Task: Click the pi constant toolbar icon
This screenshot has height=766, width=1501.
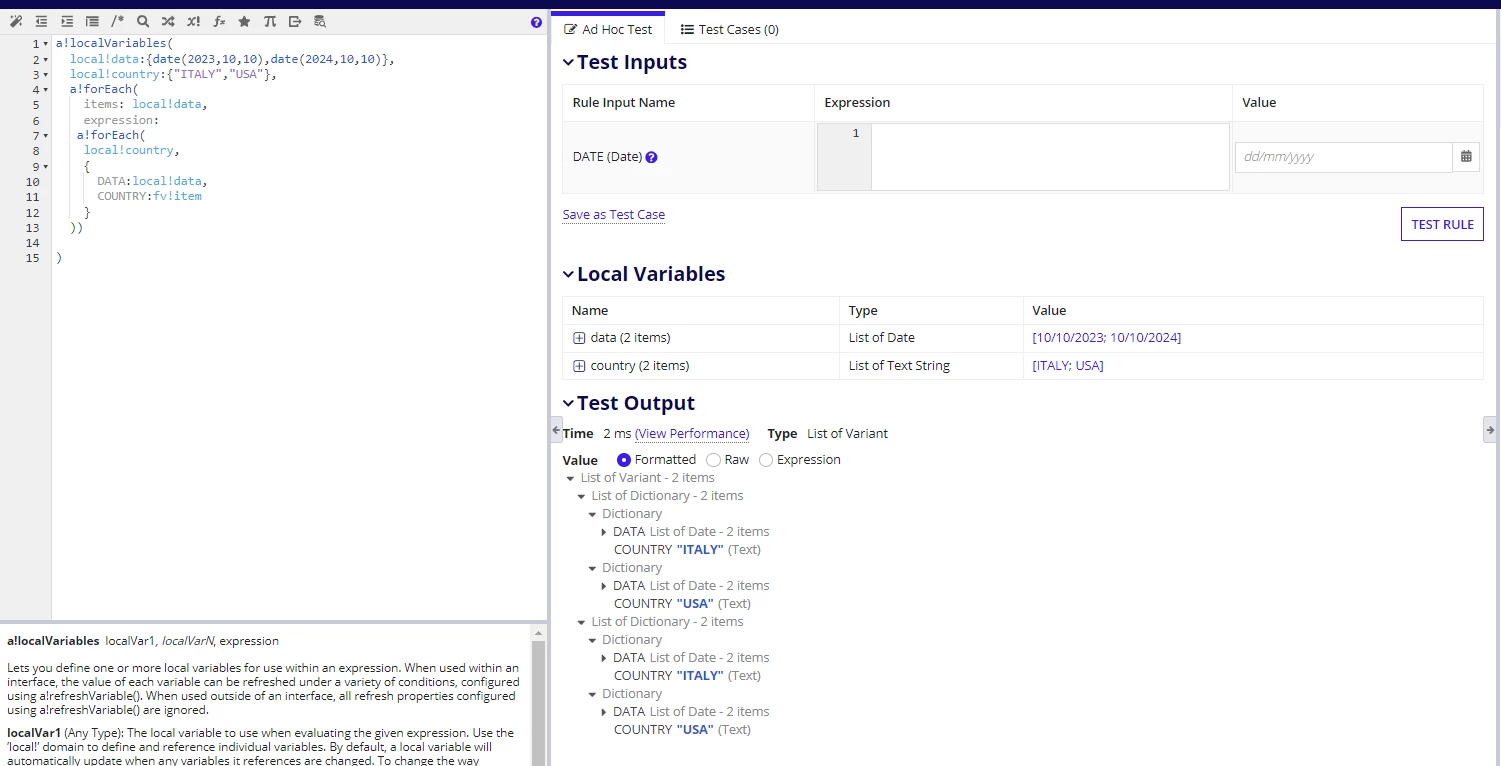Action: (270, 21)
